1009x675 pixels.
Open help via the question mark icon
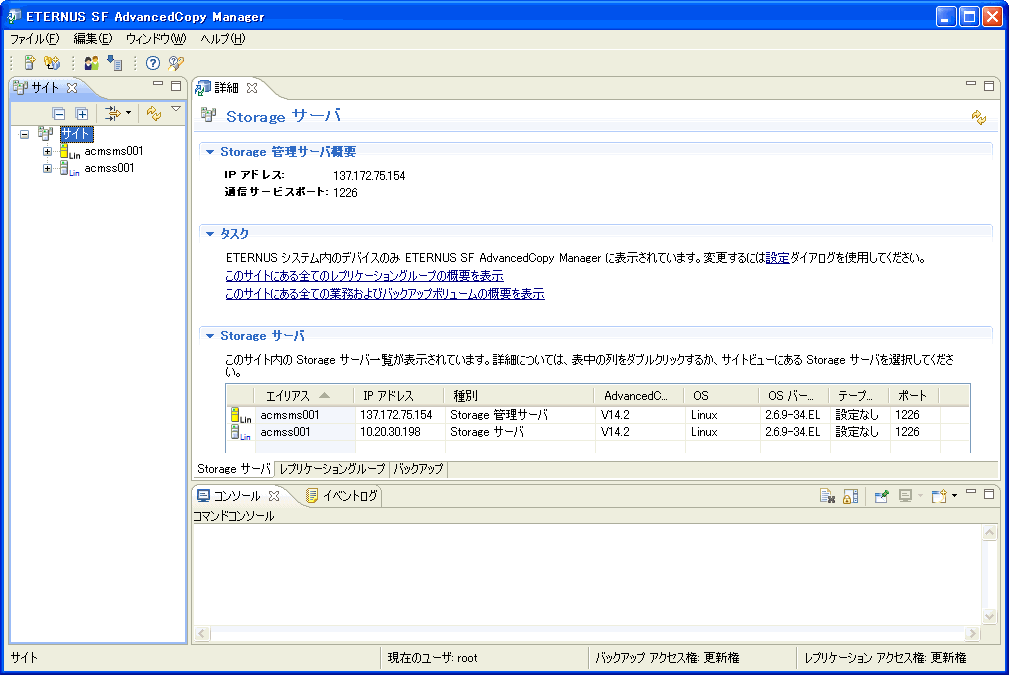pyautogui.click(x=153, y=62)
